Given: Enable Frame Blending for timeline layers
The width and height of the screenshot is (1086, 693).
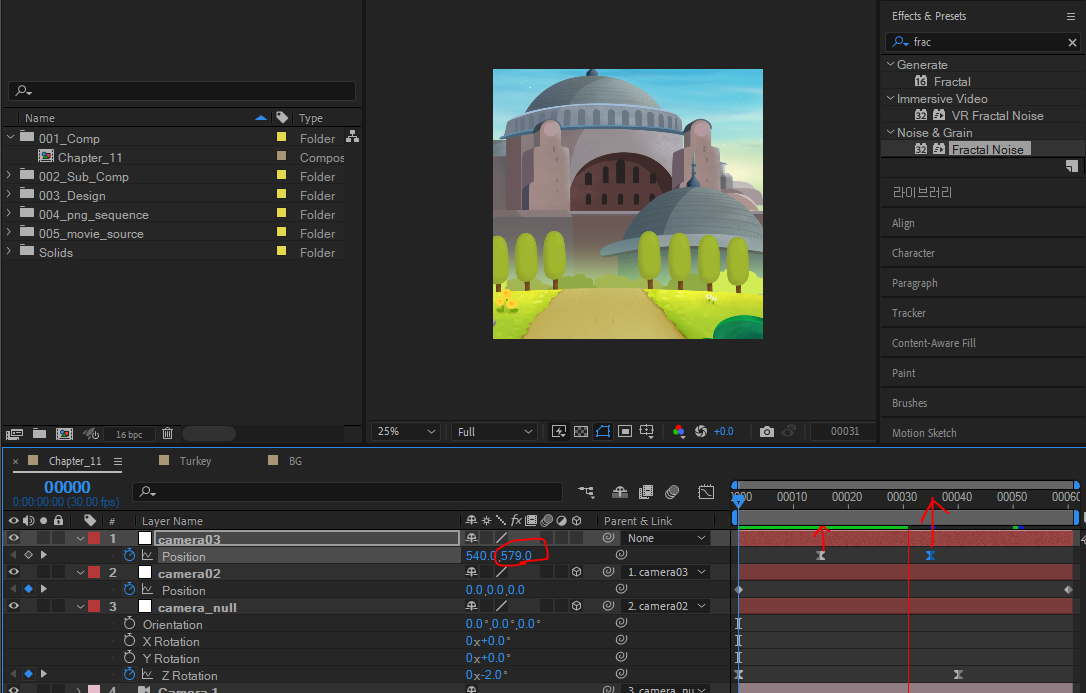Looking at the screenshot, I should point(646,492).
